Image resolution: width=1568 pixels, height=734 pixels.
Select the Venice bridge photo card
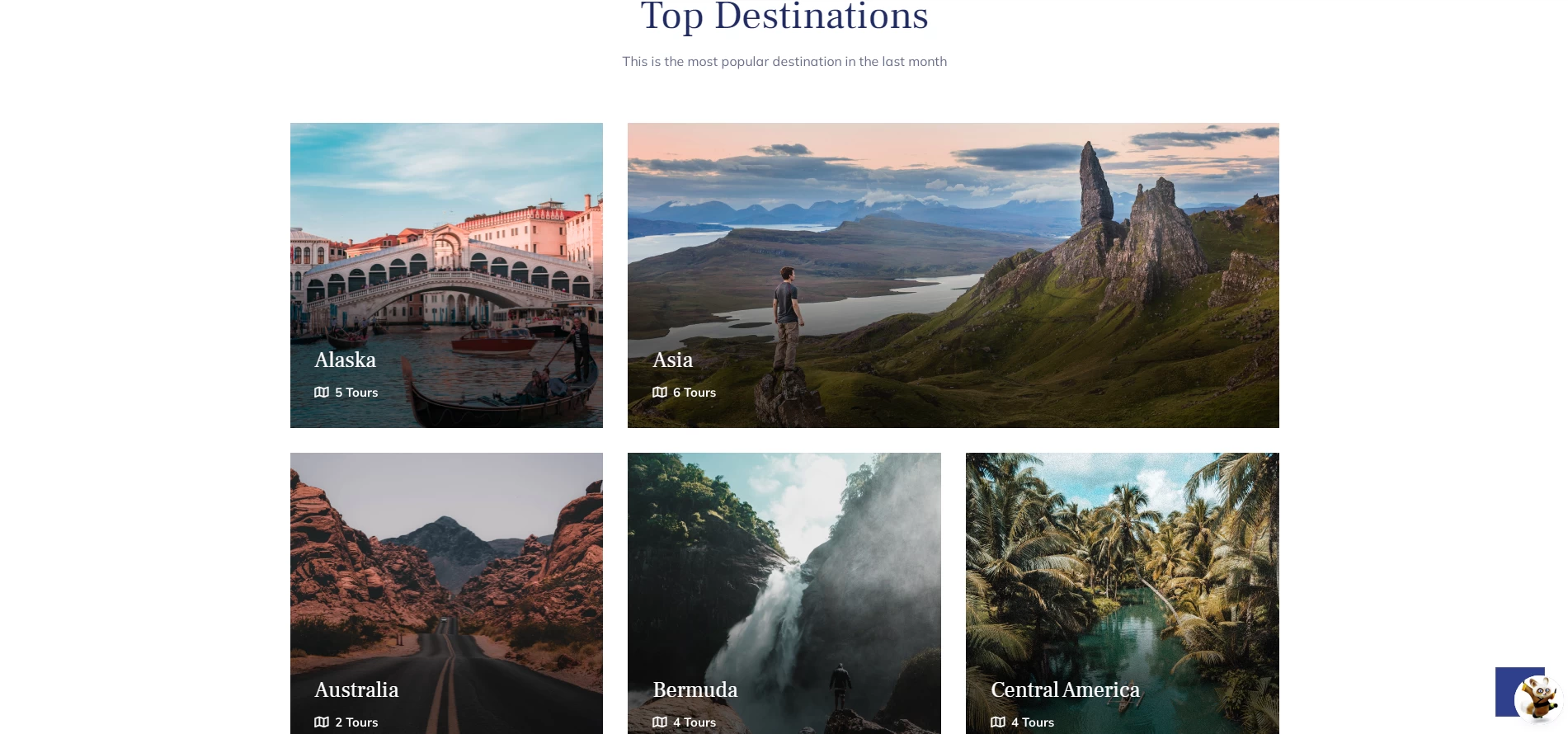446,275
